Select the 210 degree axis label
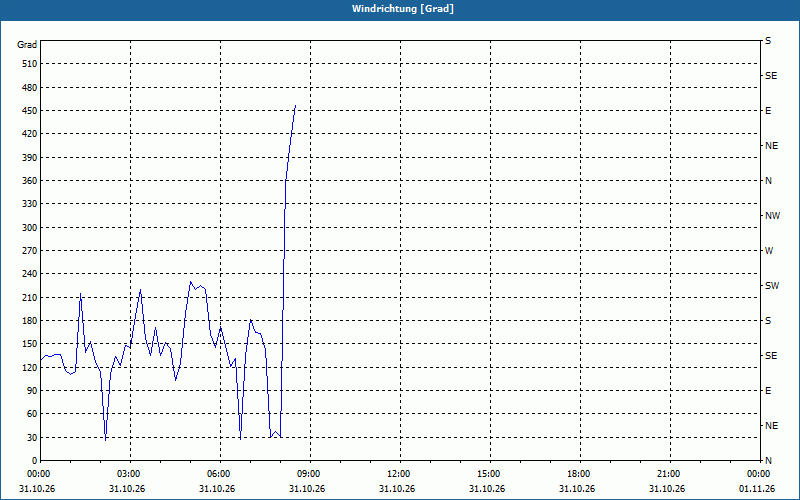Screen dimensions: 800x500 point(30,297)
